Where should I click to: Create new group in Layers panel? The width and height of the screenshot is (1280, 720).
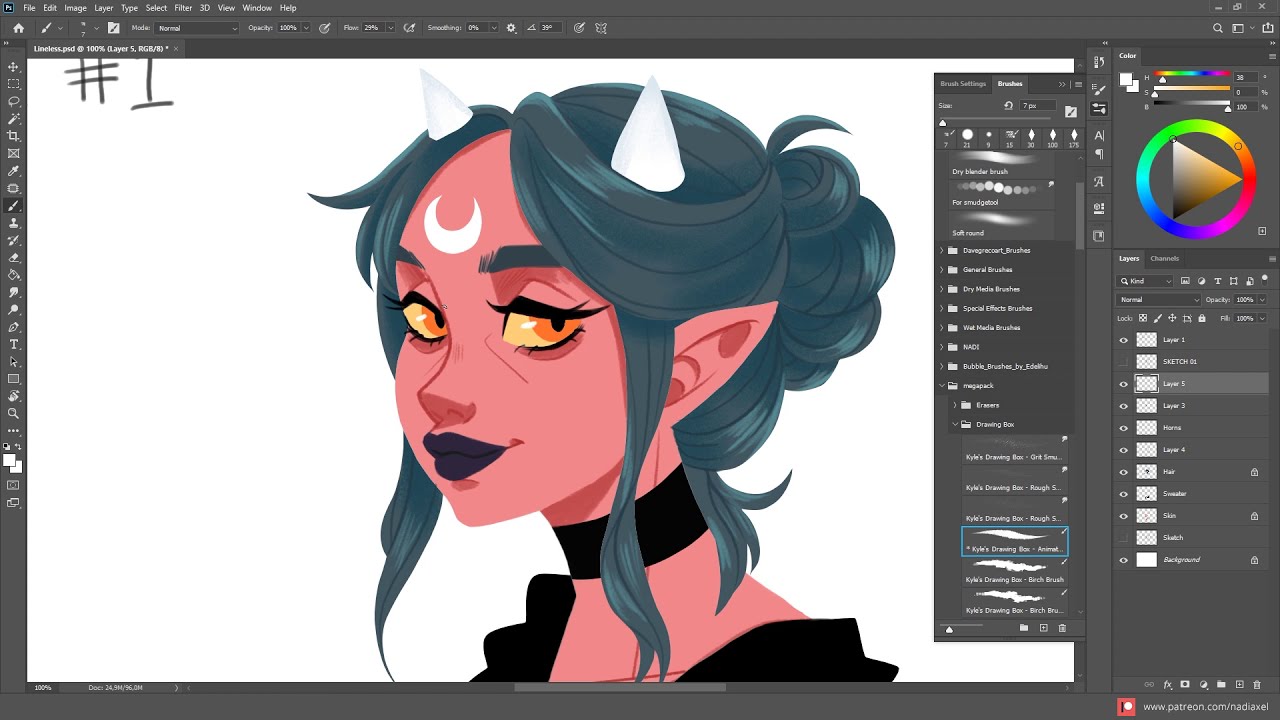pos(1221,685)
